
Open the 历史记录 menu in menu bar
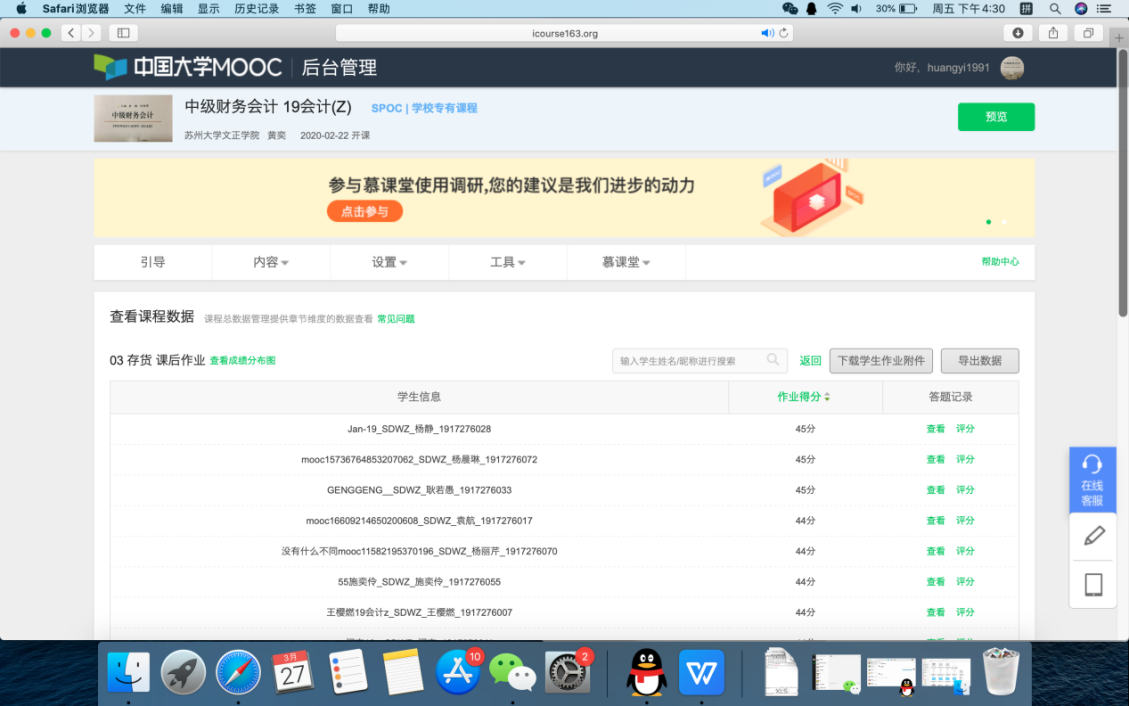(x=256, y=8)
